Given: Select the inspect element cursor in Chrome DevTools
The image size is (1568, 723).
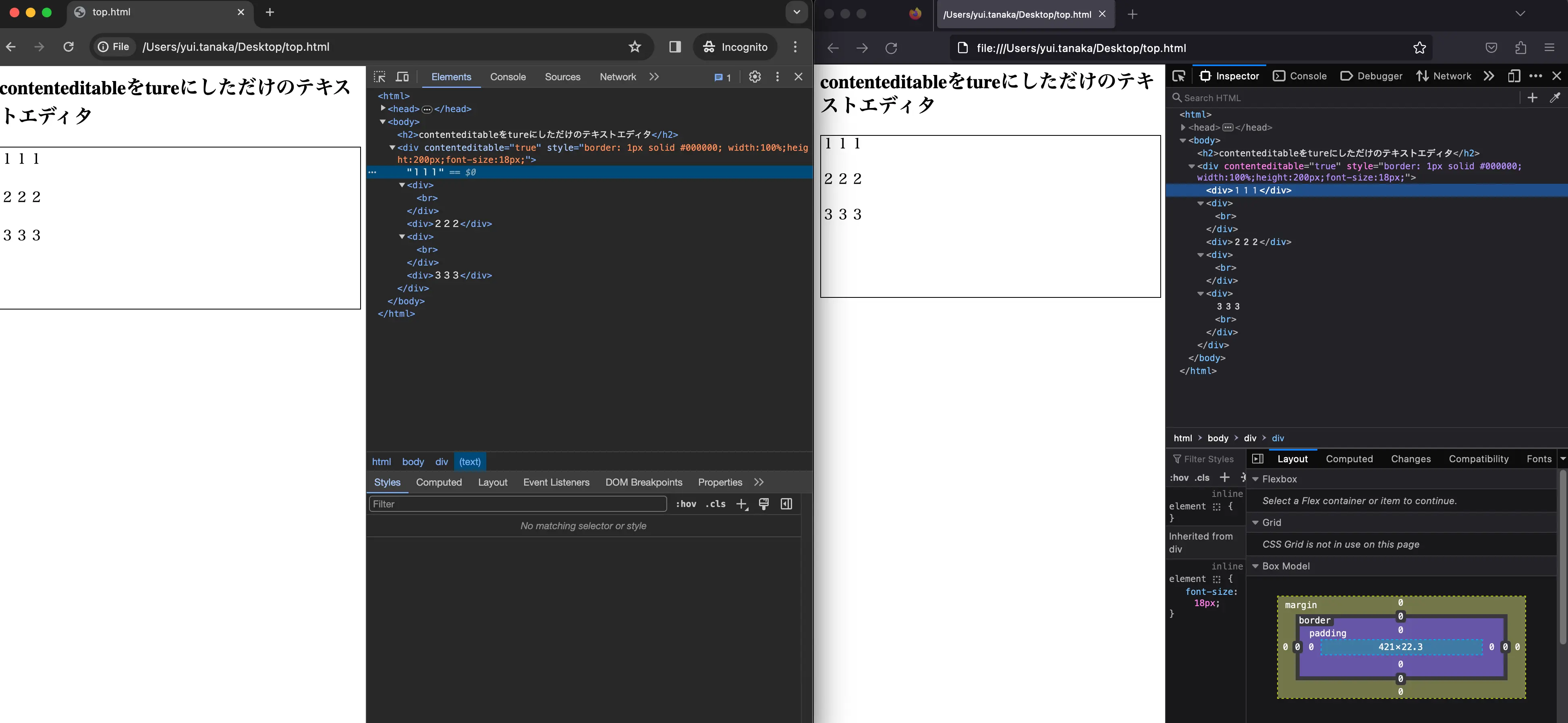Looking at the screenshot, I should (x=379, y=77).
